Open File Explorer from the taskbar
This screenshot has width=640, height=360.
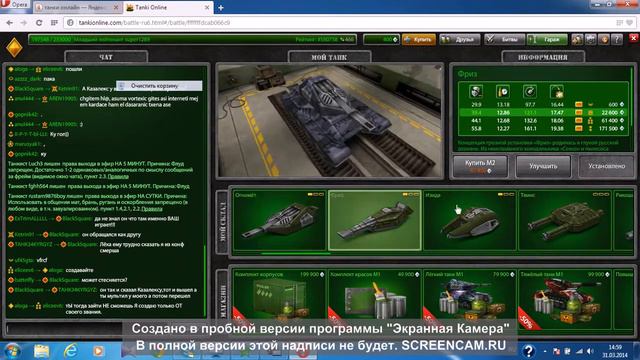pos(42,351)
